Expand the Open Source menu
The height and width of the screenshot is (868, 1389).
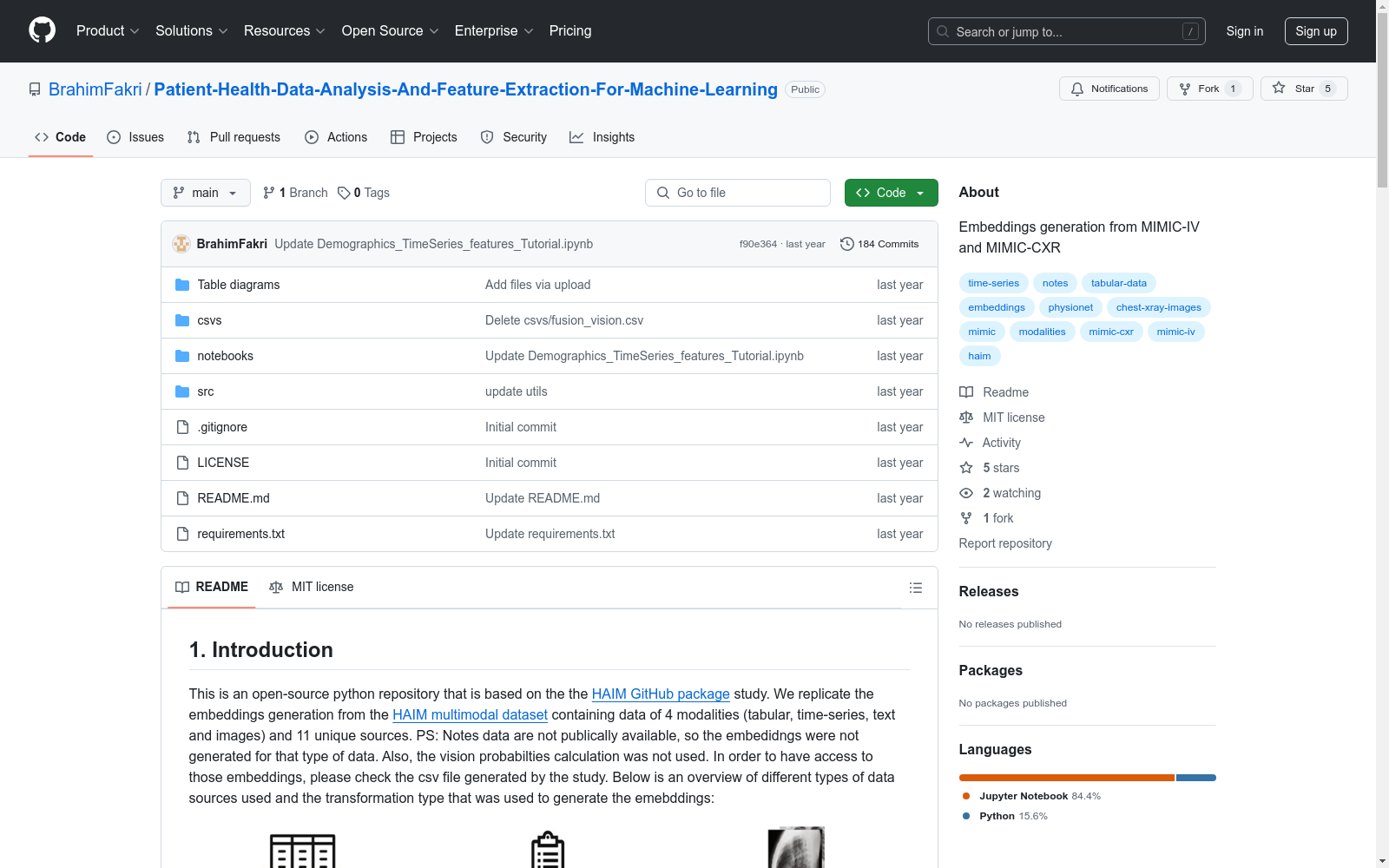pyautogui.click(x=390, y=30)
